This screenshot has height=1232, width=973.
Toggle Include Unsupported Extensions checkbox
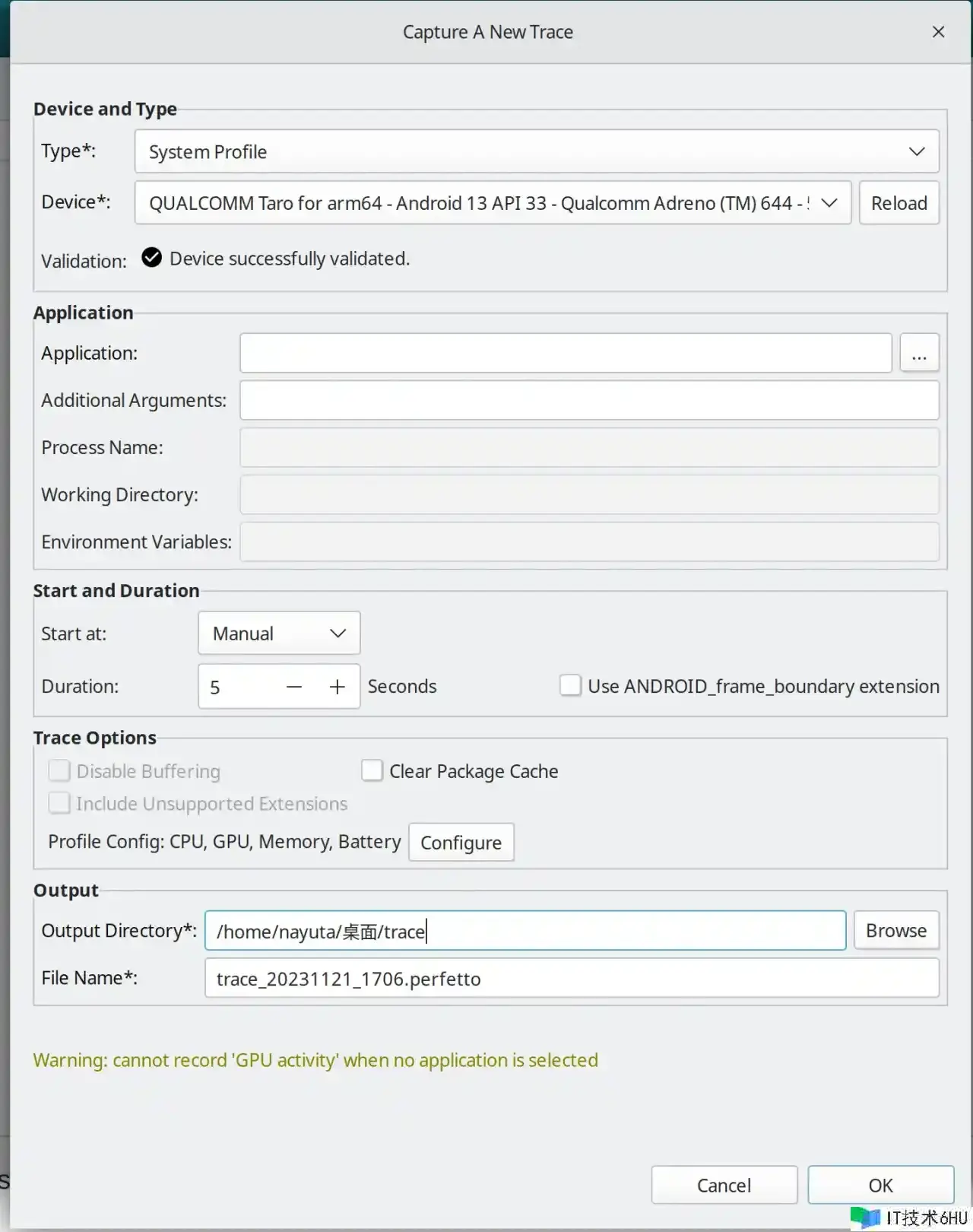(59, 803)
